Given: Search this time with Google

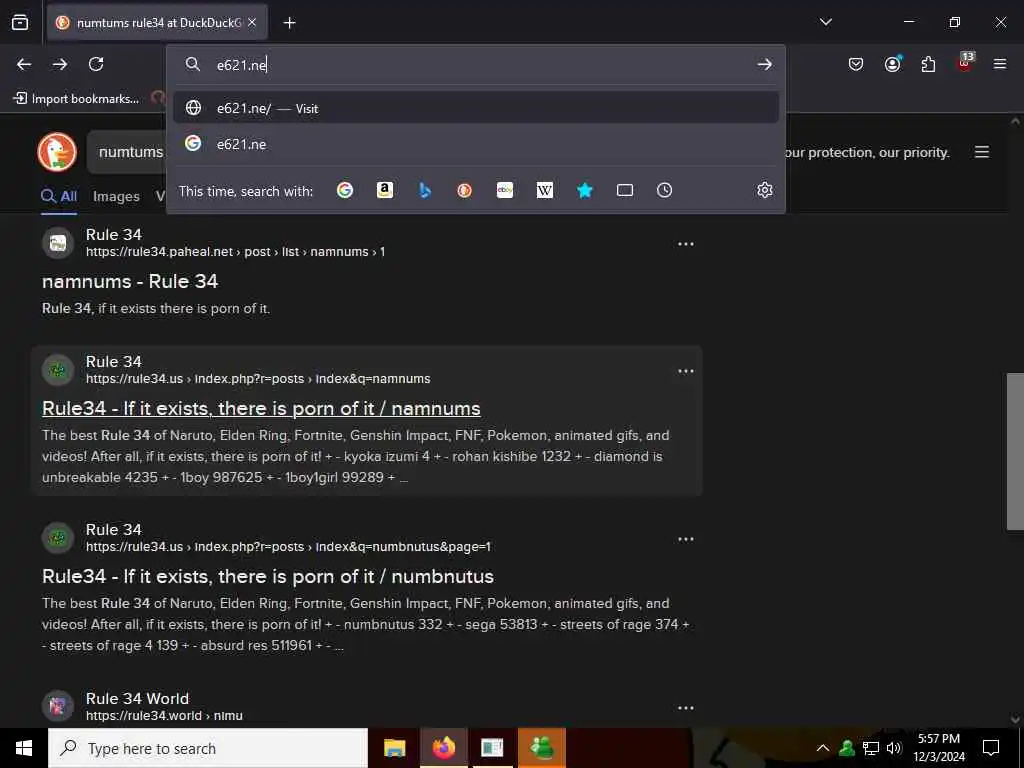Looking at the screenshot, I should pos(345,190).
